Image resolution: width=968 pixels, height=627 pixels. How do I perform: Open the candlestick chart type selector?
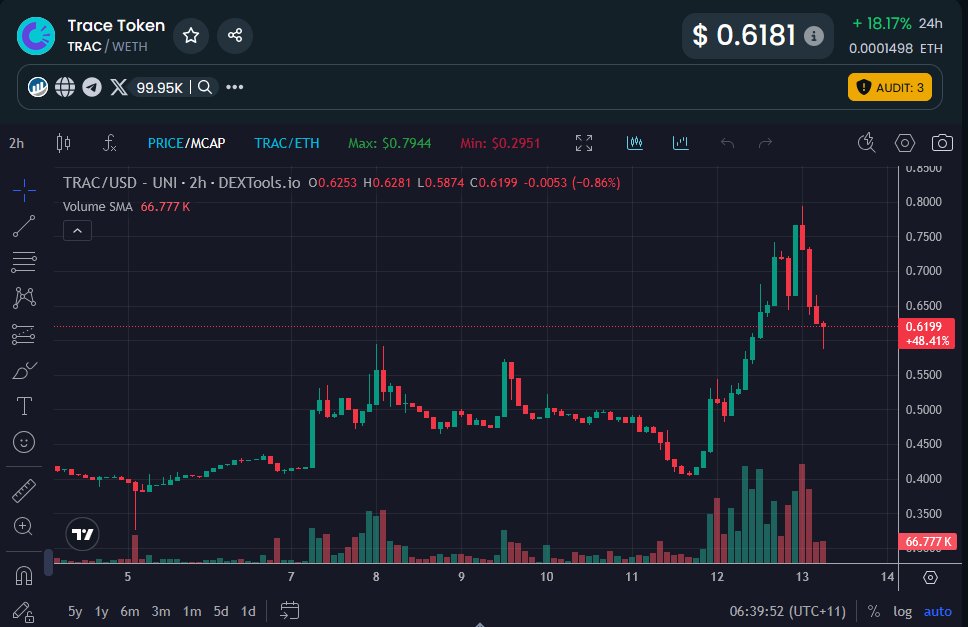pyautogui.click(x=63, y=143)
